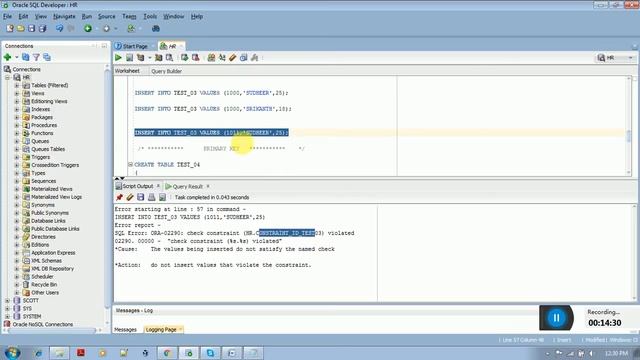Click the Connections panel horizontal scrollbar
The width and height of the screenshot is (640, 360).
[x=52, y=330]
